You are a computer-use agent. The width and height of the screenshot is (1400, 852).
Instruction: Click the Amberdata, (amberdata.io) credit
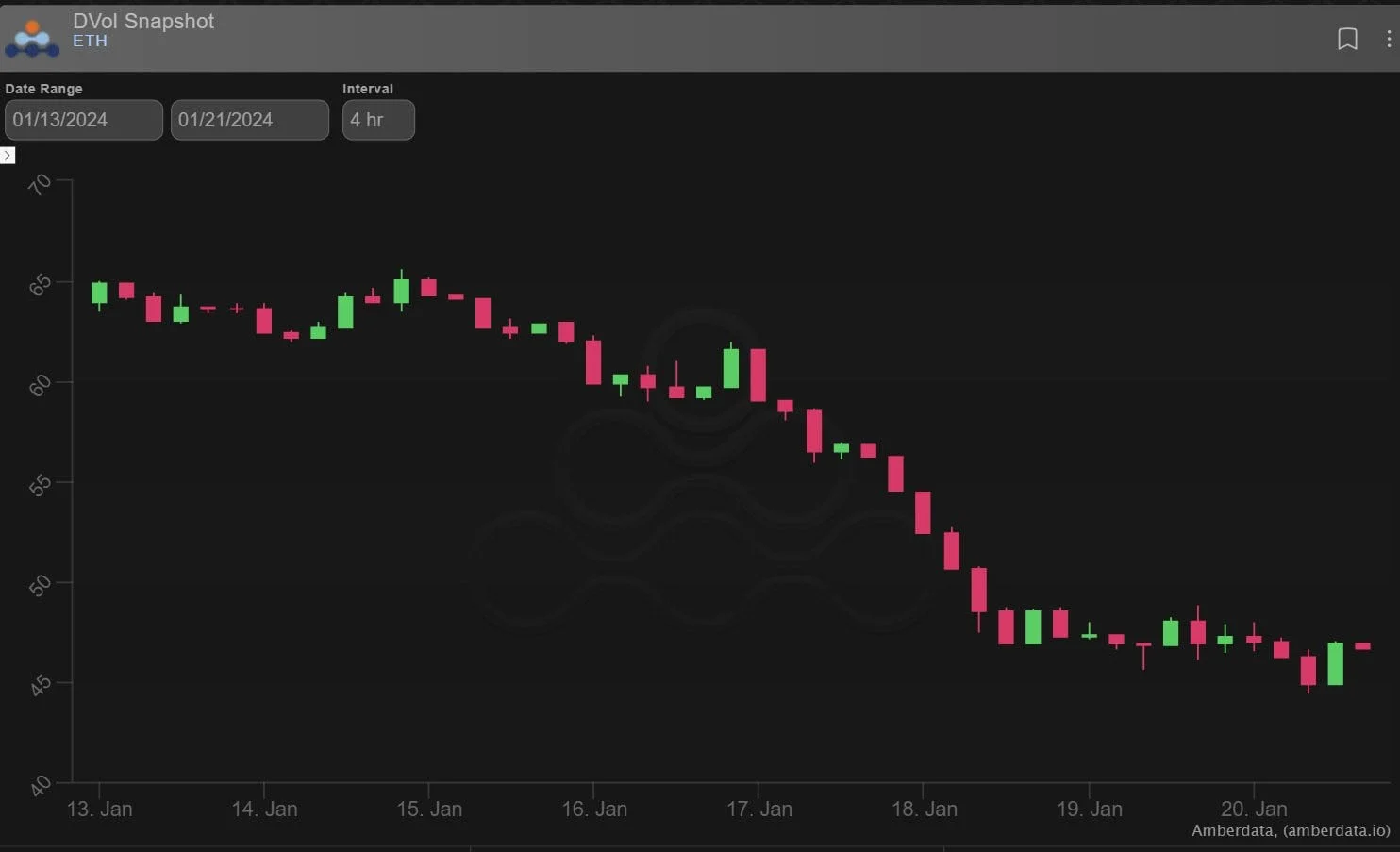[1291, 830]
